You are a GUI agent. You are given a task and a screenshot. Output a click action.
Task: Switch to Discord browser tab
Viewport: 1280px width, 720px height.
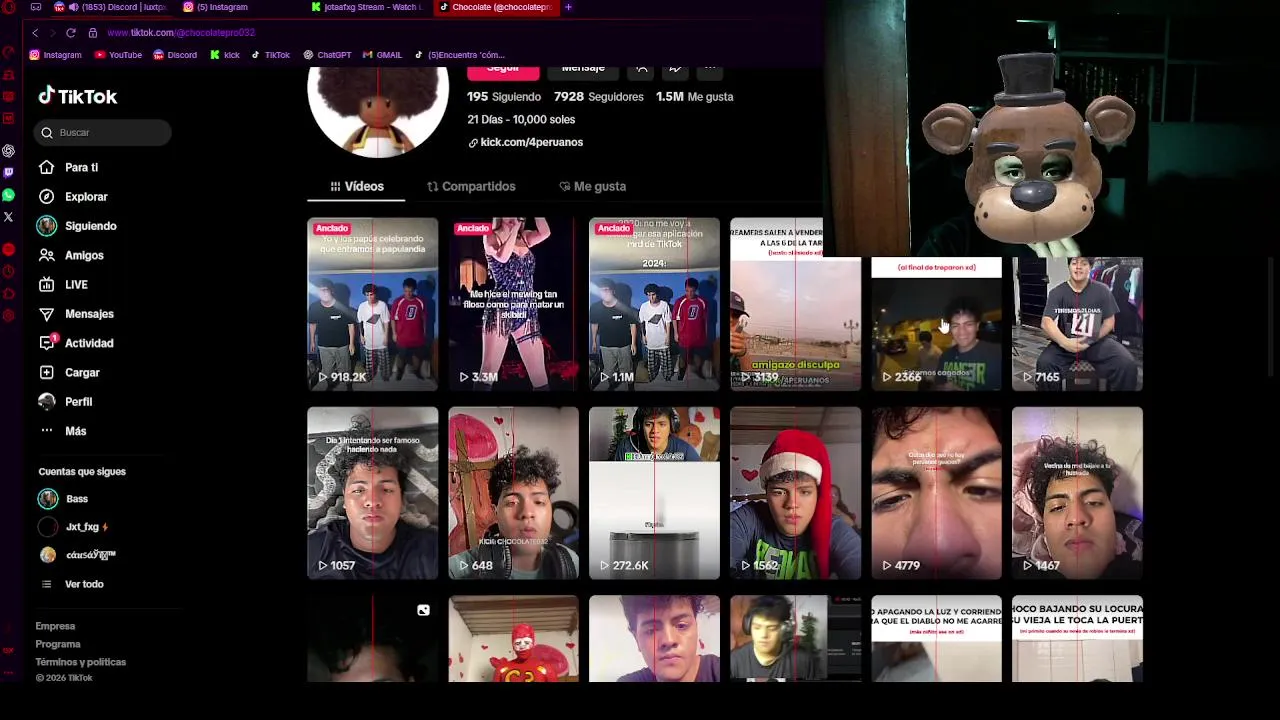coord(110,7)
